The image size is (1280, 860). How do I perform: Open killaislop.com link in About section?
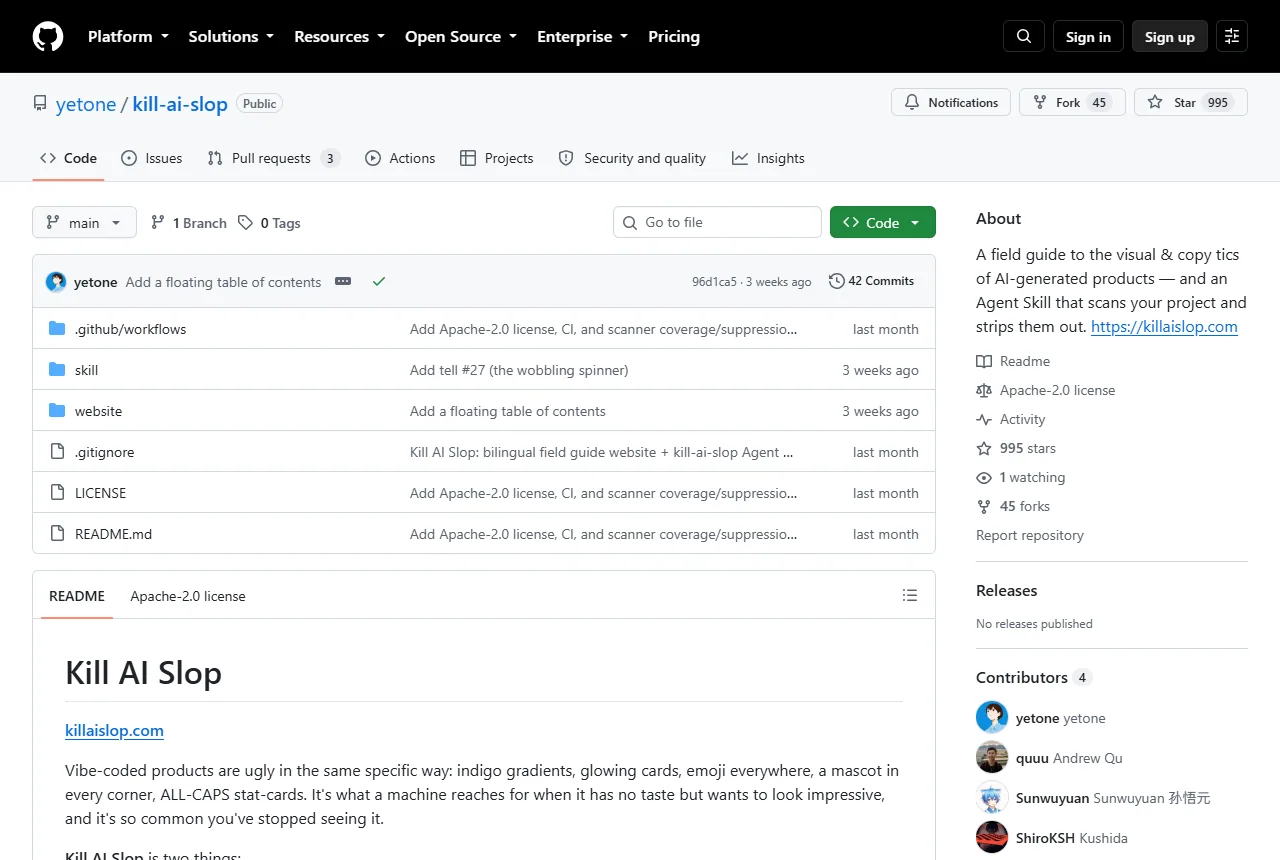[1164, 326]
